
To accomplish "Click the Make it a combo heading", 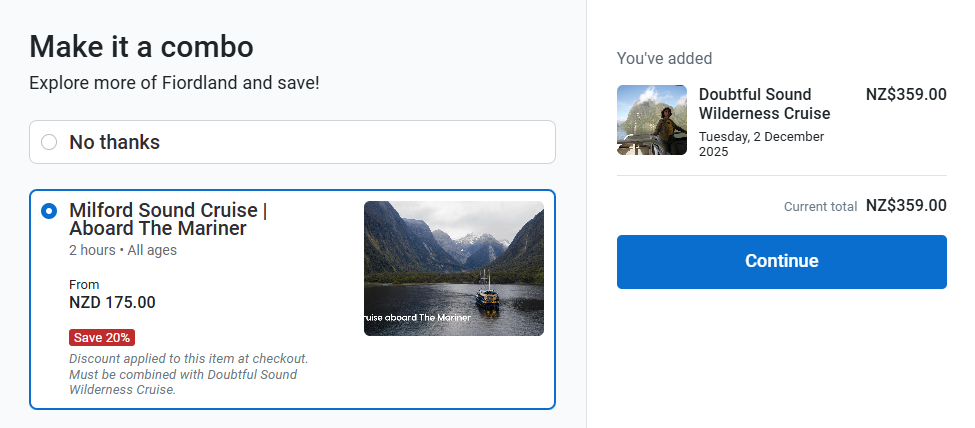I will click(141, 46).
